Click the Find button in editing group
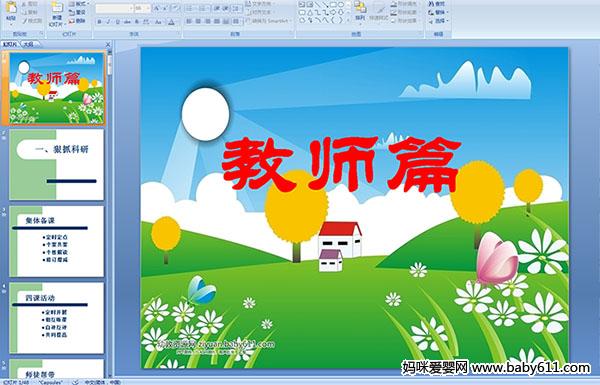This screenshot has width=600, height=385. coord(437,4)
